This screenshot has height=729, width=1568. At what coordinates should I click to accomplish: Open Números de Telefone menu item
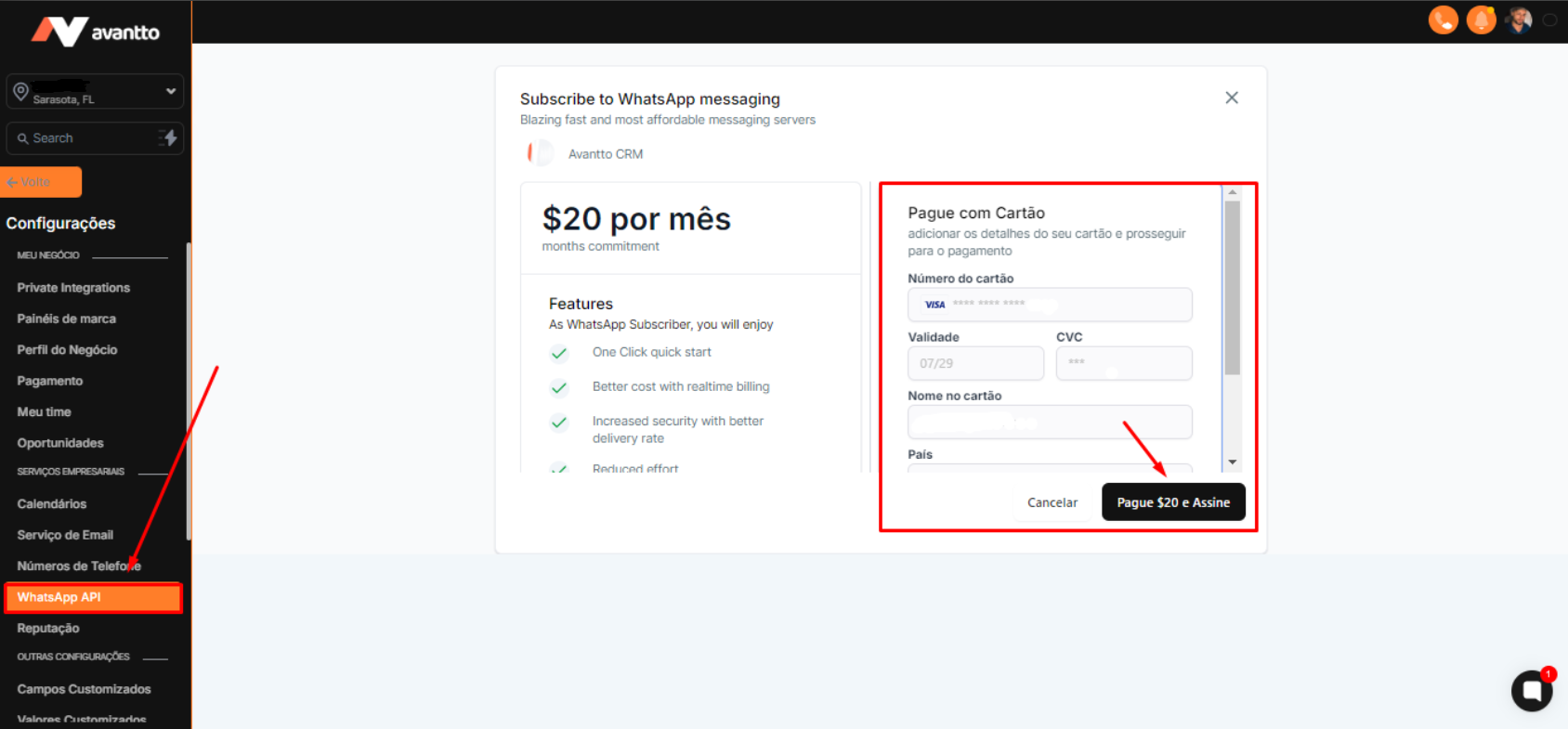79,566
